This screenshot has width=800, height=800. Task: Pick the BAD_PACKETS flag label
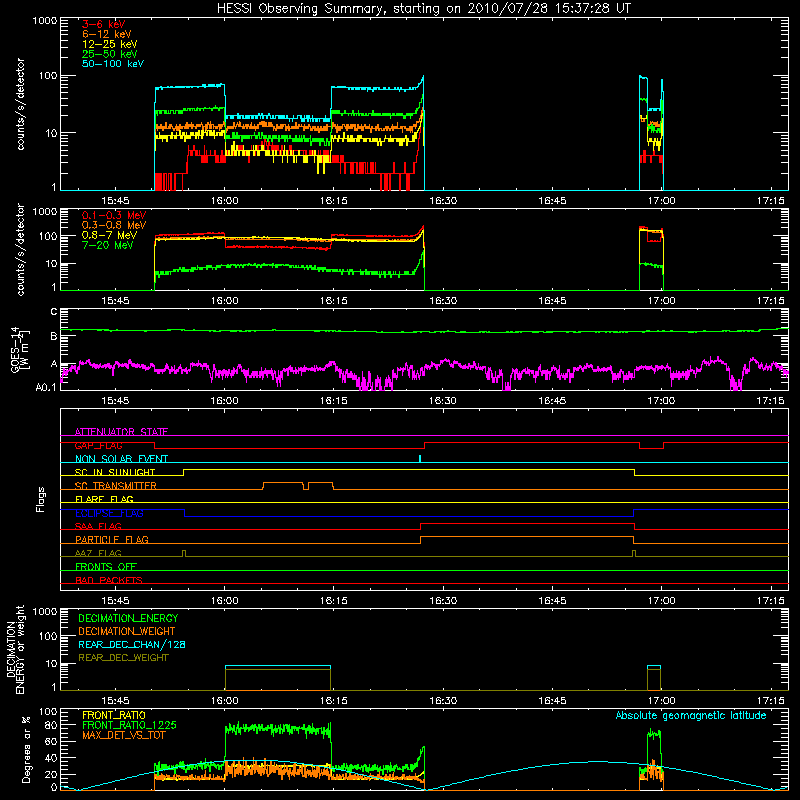[109, 580]
